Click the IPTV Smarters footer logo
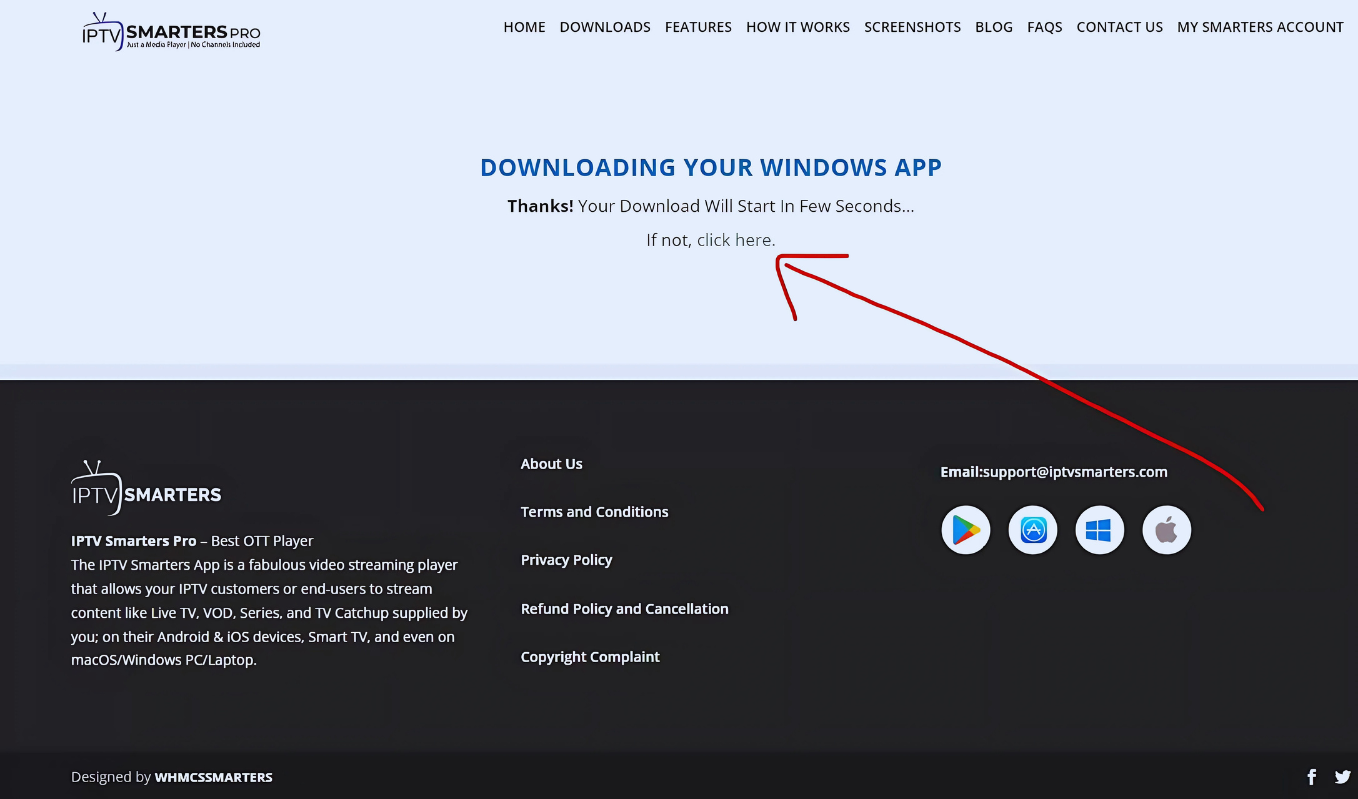 click(145, 487)
